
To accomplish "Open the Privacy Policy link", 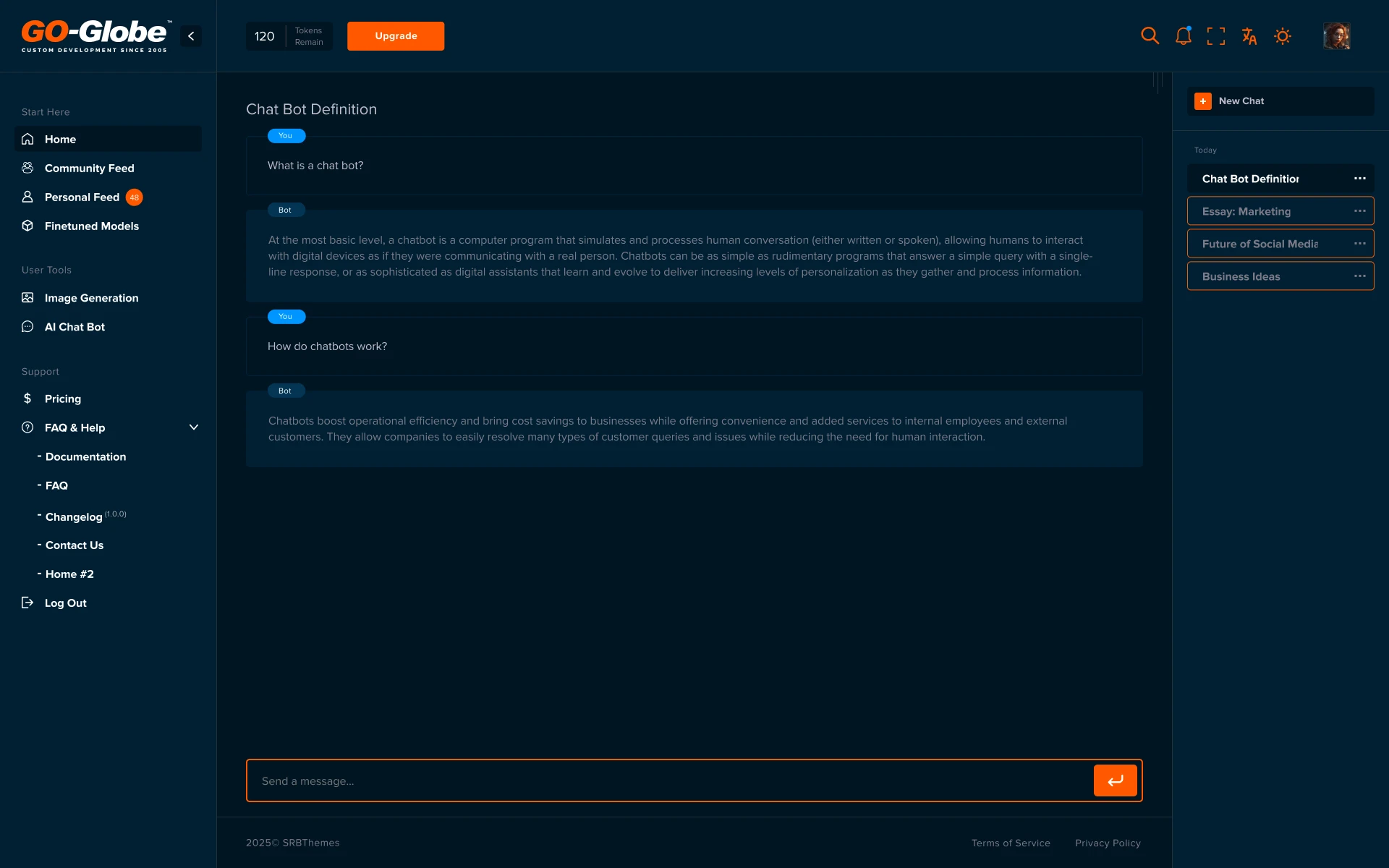I will point(1108,843).
